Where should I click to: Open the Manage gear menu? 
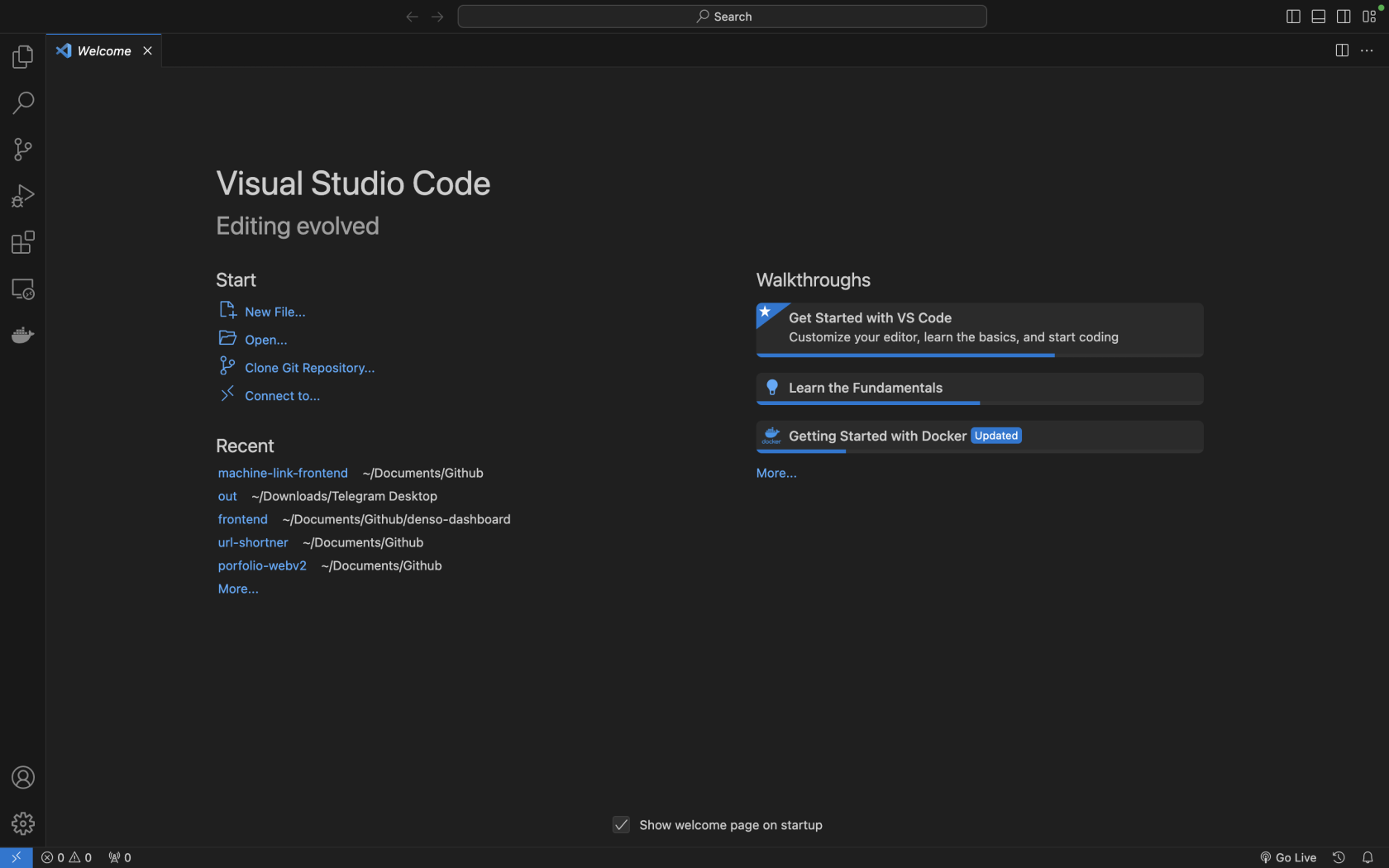coord(23,823)
